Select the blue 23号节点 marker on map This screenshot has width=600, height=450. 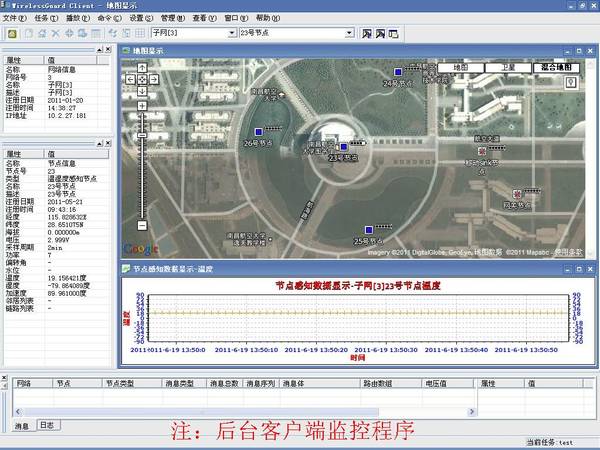click(344, 147)
